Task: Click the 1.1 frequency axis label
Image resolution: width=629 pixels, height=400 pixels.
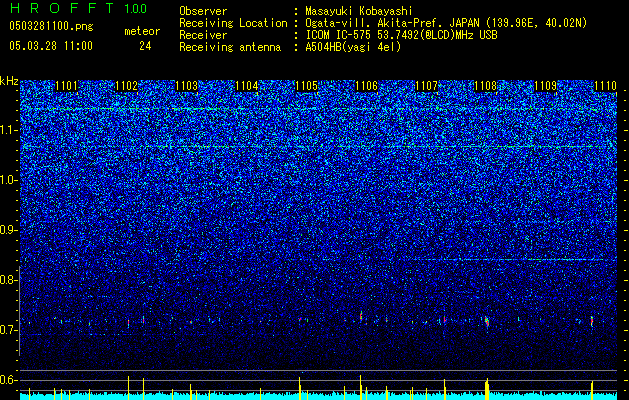Action: pyautogui.click(x=8, y=130)
